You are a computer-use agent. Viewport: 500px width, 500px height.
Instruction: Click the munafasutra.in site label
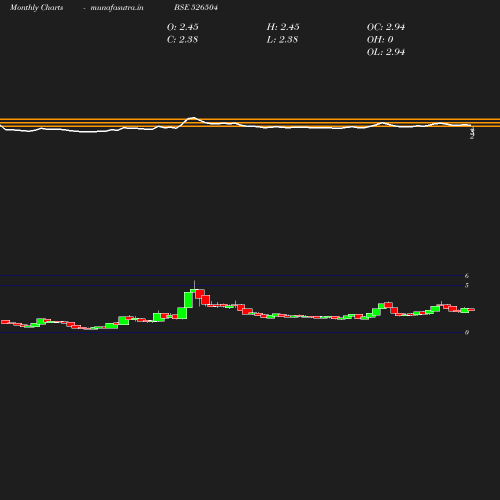point(117,7)
